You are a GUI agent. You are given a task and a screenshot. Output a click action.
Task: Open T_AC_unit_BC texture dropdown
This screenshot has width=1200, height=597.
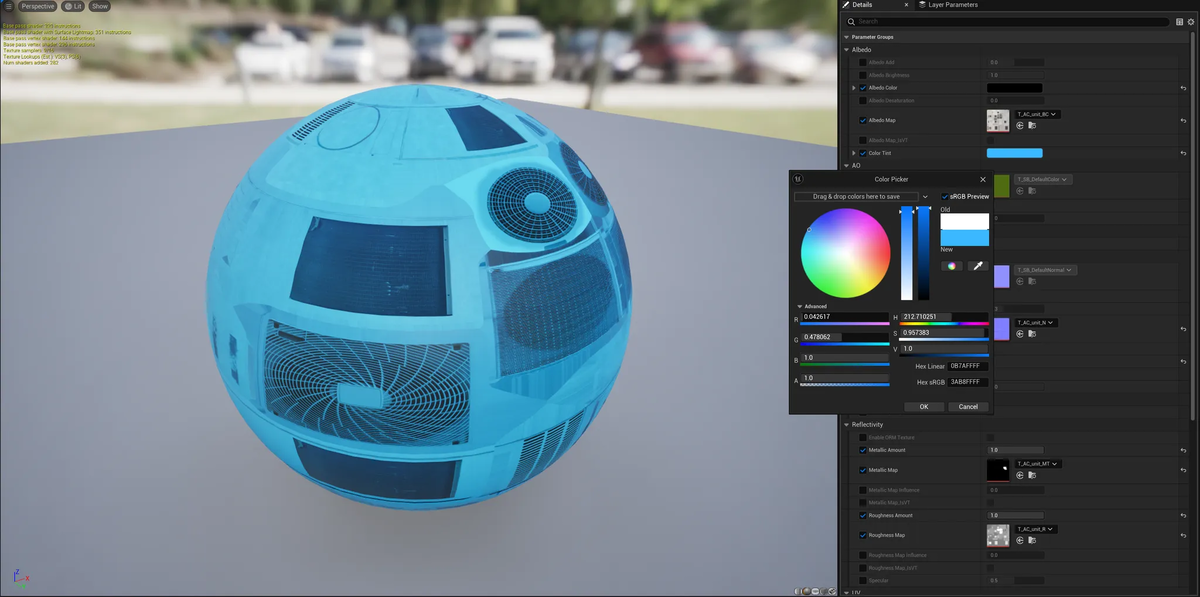click(1037, 114)
